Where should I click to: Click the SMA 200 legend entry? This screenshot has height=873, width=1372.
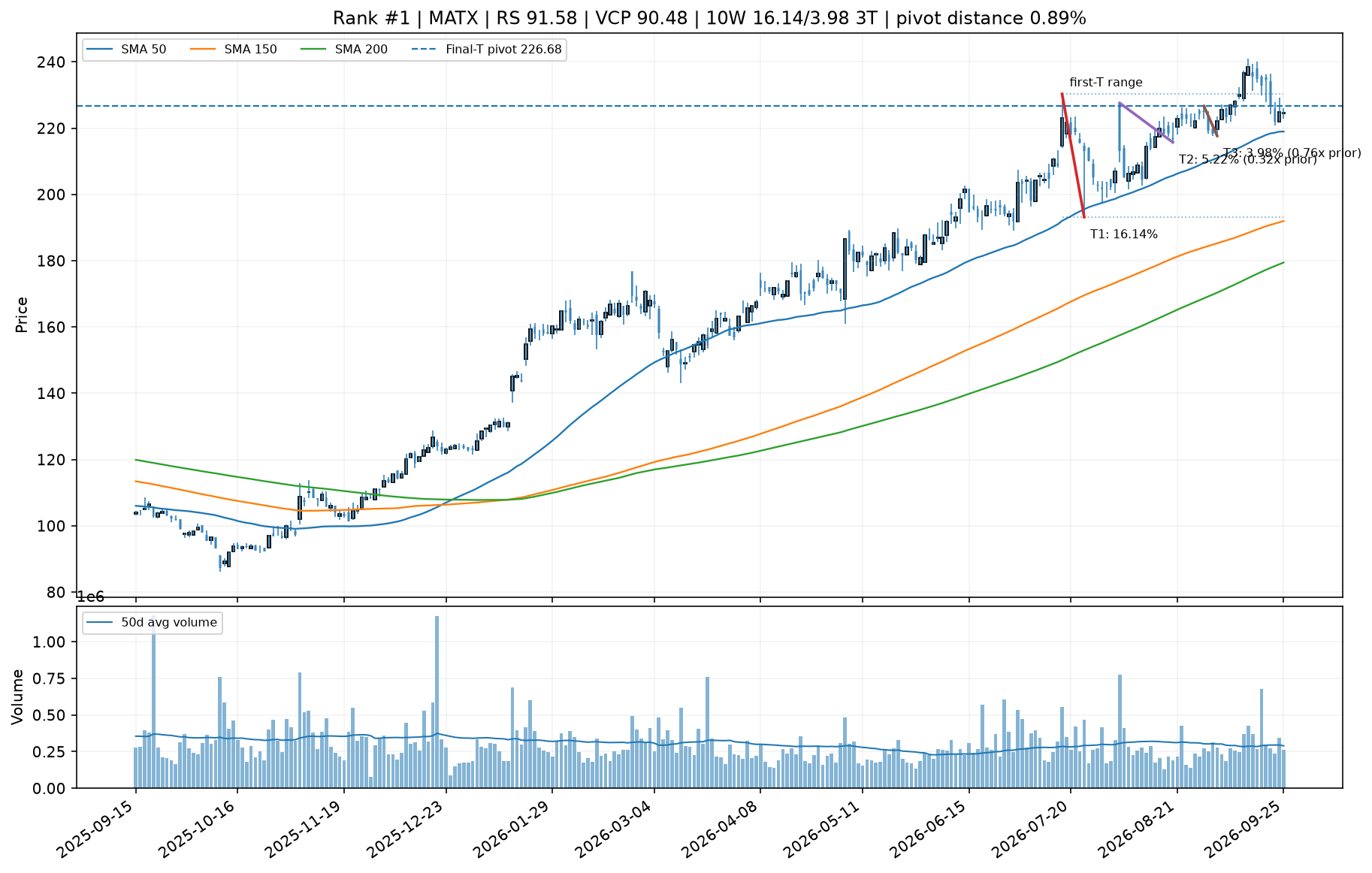pyautogui.click(x=343, y=50)
